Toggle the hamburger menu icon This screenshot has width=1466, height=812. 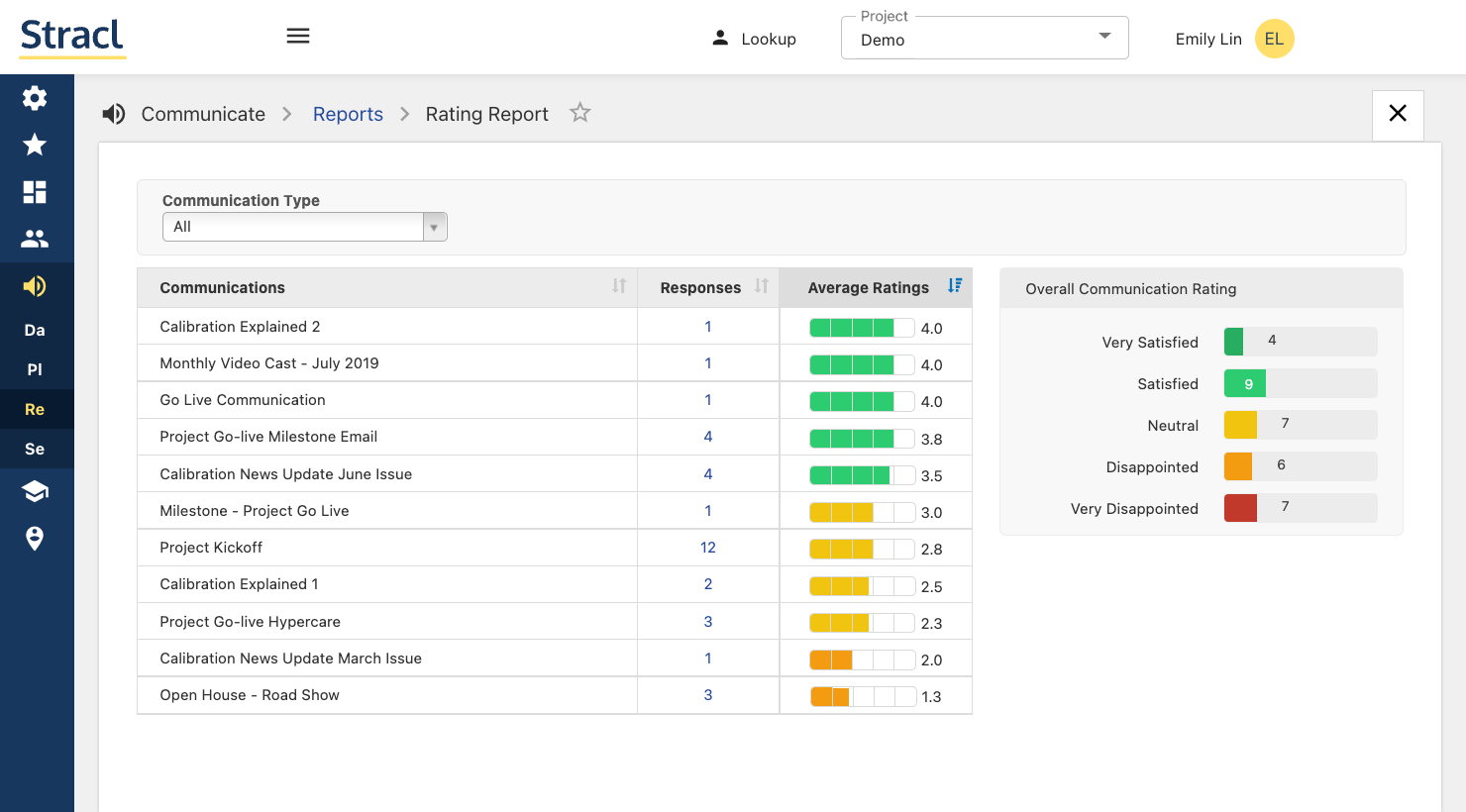tap(298, 37)
